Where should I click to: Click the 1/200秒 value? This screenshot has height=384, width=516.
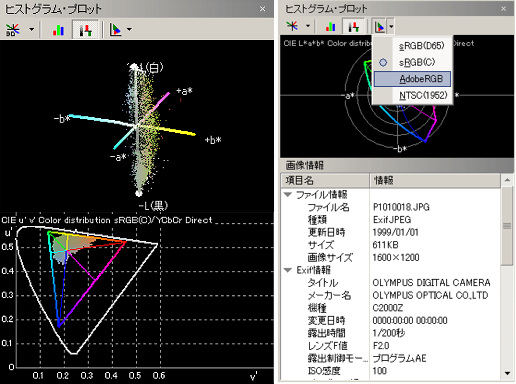[x=388, y=333]
